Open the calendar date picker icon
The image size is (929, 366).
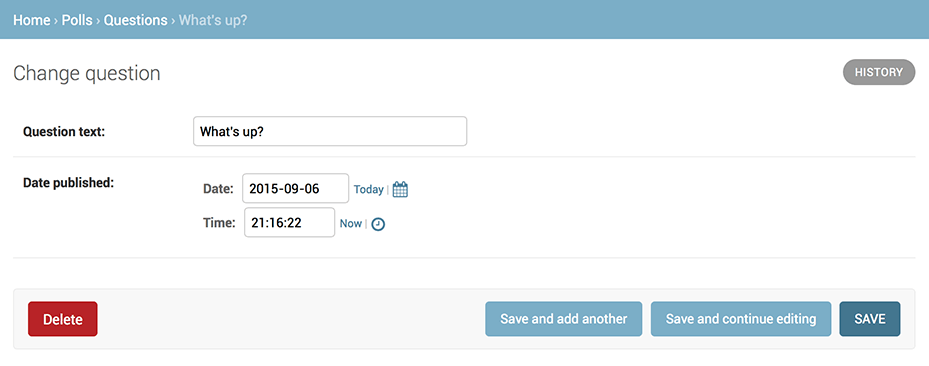click(401, 190)
